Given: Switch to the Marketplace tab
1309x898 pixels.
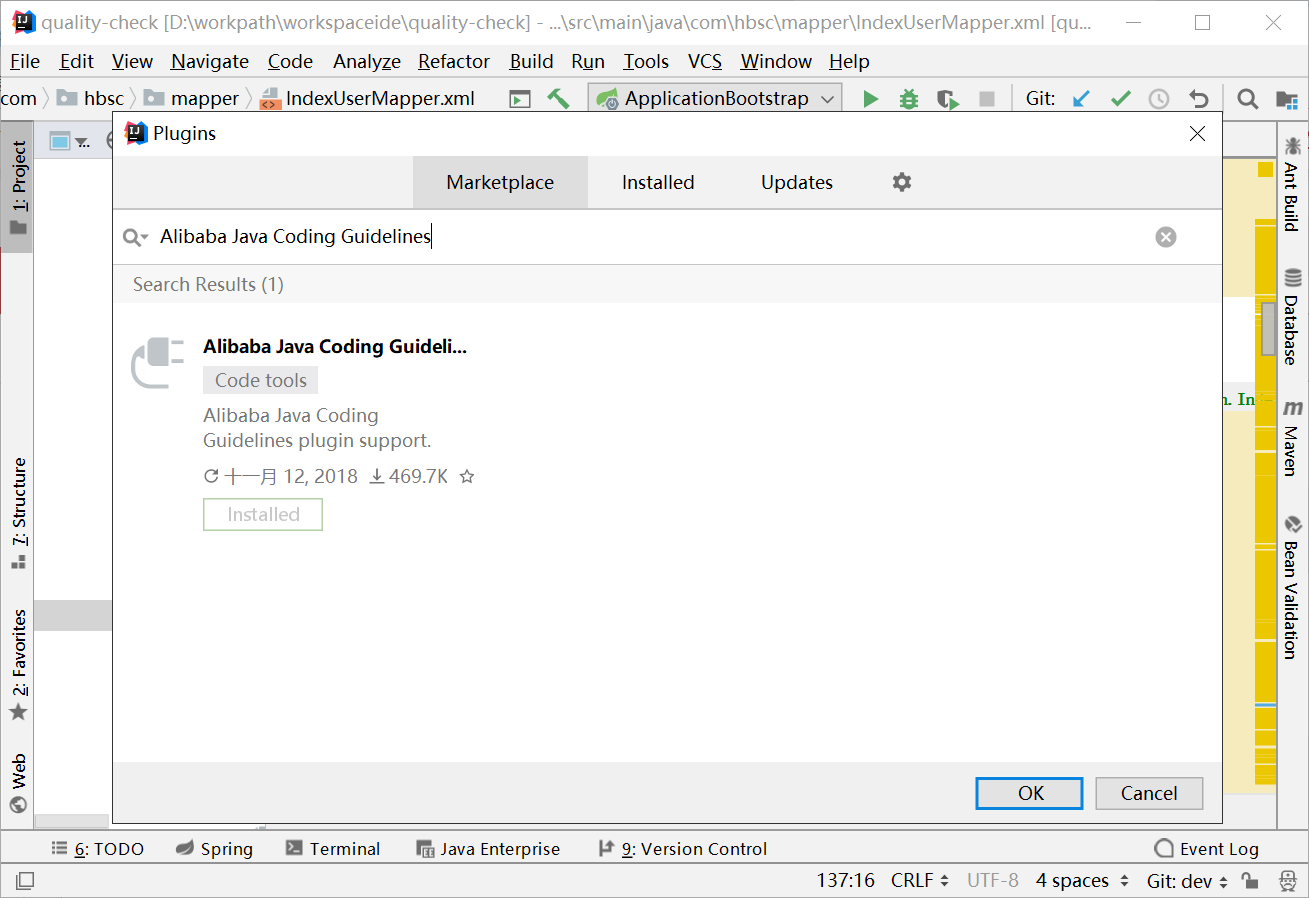Looking at the screenshot, I should click(x=500, y=183).
